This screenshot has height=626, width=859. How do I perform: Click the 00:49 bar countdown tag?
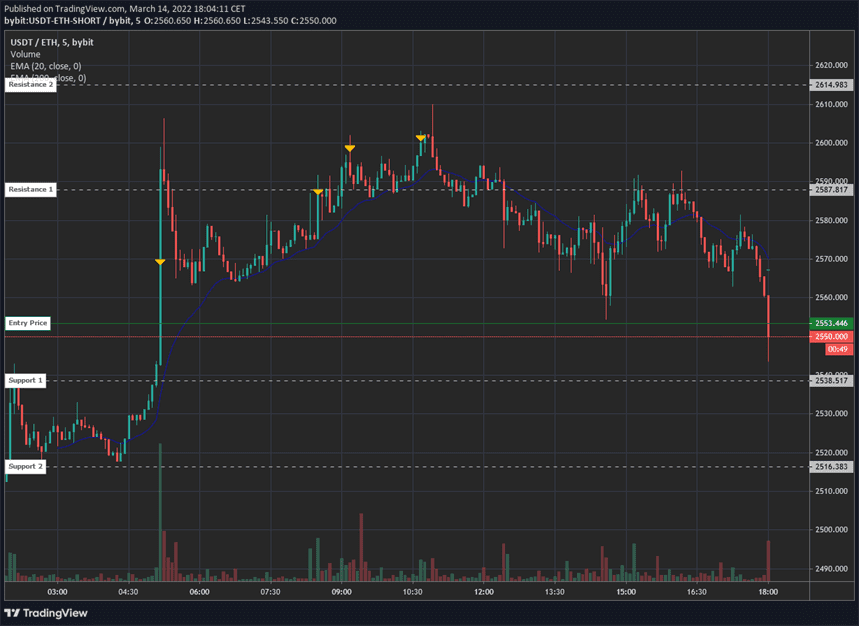pos(838,349)
